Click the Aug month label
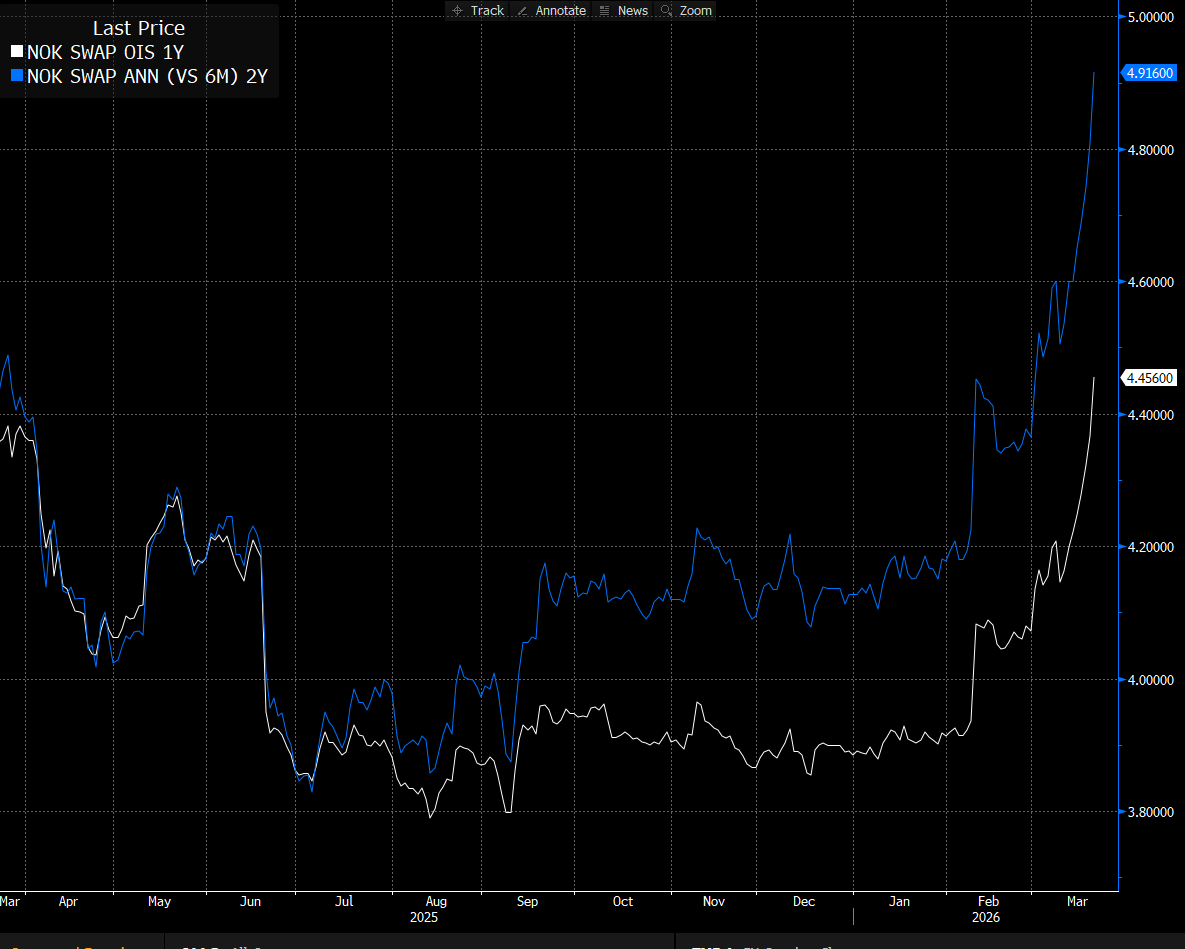Screen dimensions: 1185x949 click(x=436, y=901)
